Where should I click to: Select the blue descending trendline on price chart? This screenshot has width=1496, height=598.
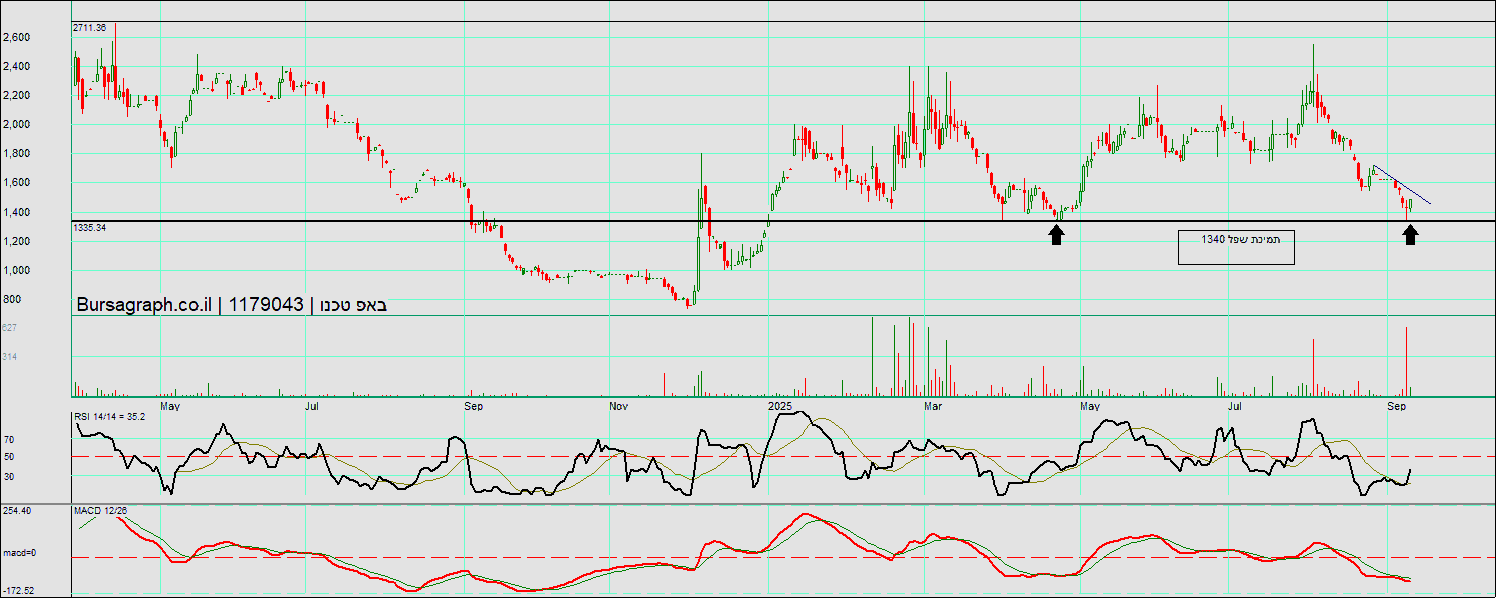tap(1402, 185)
